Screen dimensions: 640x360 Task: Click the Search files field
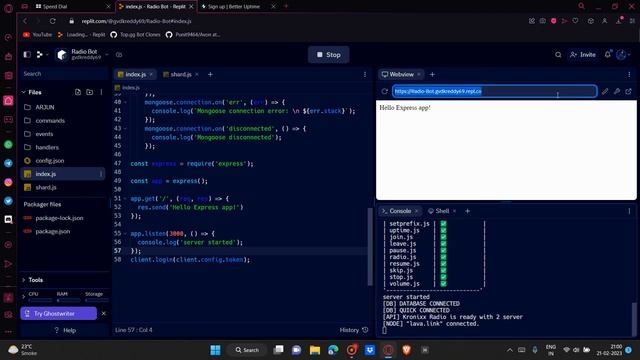point(64,74)
